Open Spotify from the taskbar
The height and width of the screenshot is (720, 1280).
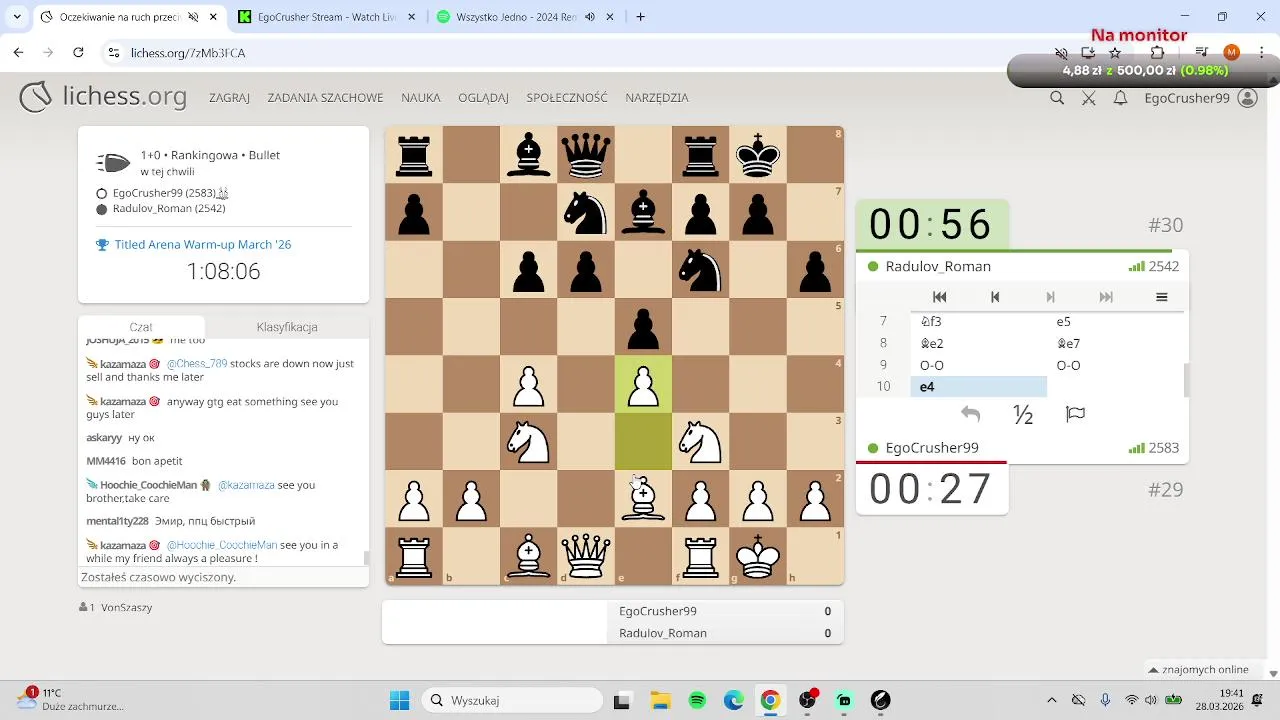click(x=697, y=700)
